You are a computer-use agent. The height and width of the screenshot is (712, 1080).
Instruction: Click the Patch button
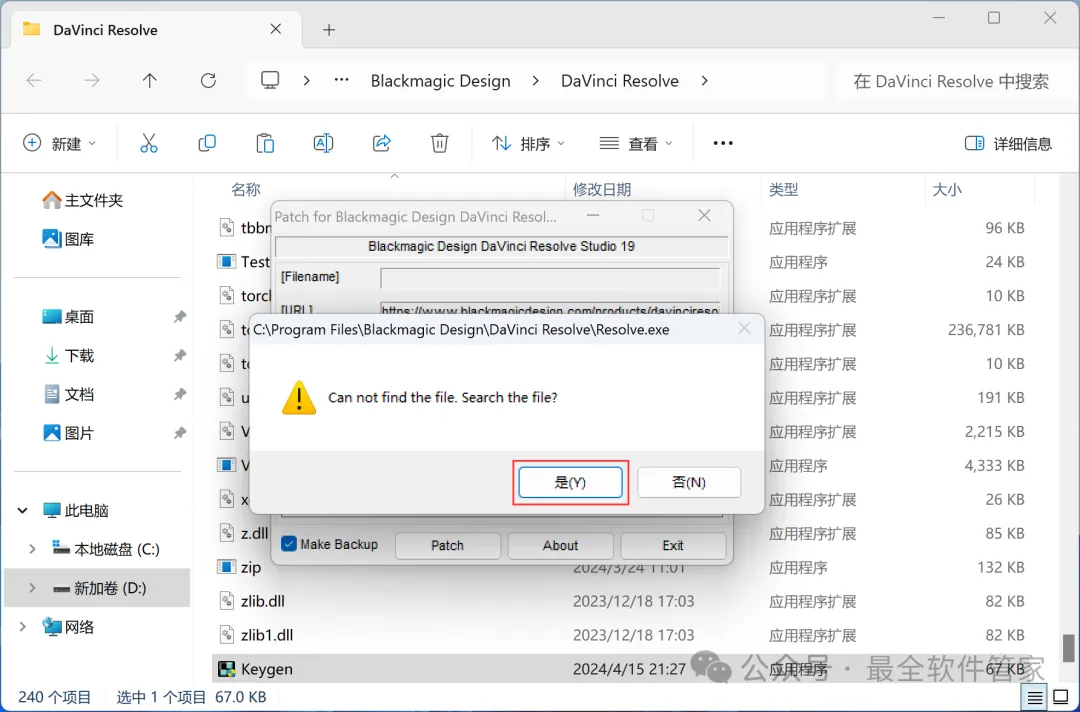(x=448, y=545)
